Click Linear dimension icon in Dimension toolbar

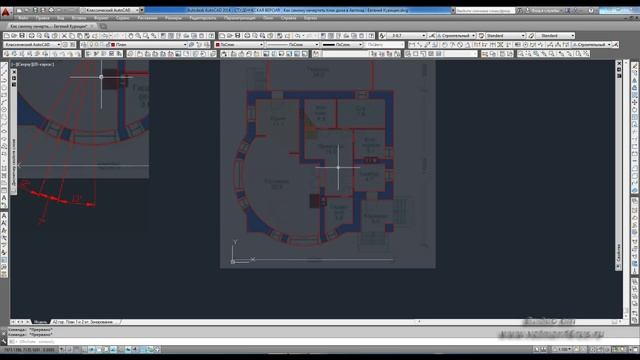pyautogui.click(x=412, y=44)
